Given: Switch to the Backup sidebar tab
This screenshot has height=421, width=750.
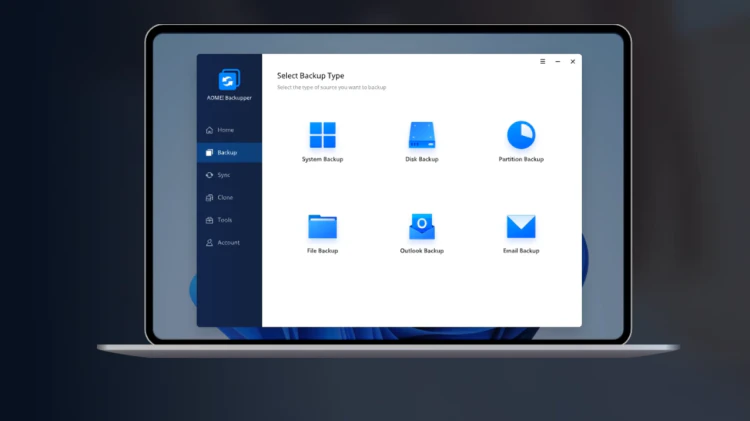Looking at the screenshot, I should coord(228,153).
